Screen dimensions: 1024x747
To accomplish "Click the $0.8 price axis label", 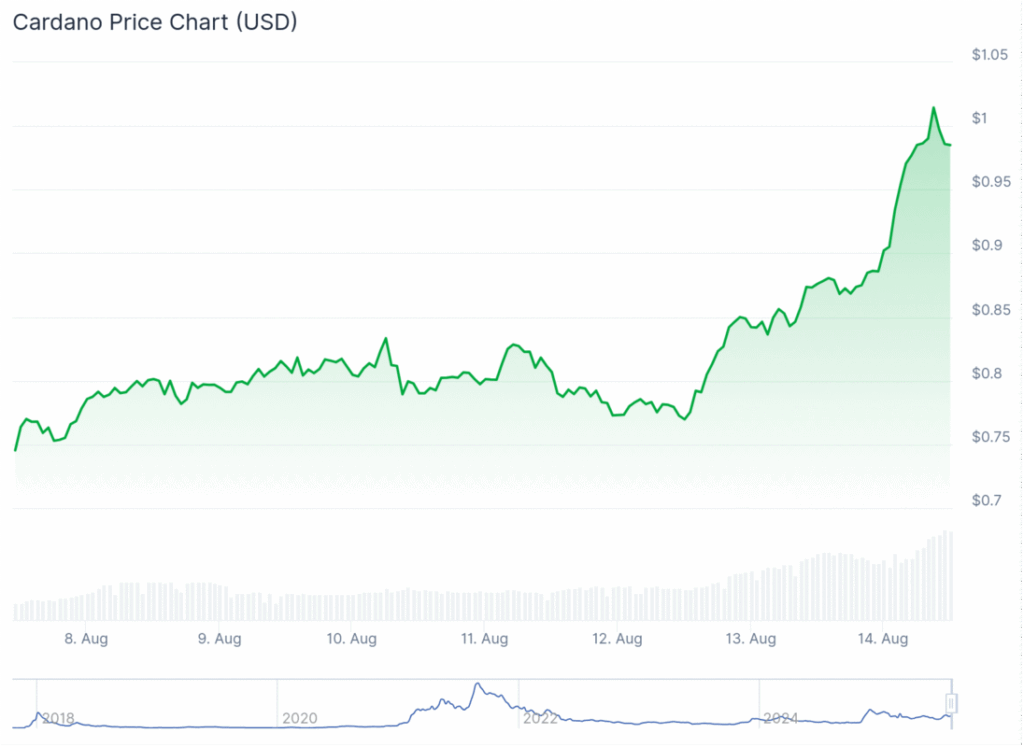I will (x=987, y=373).
